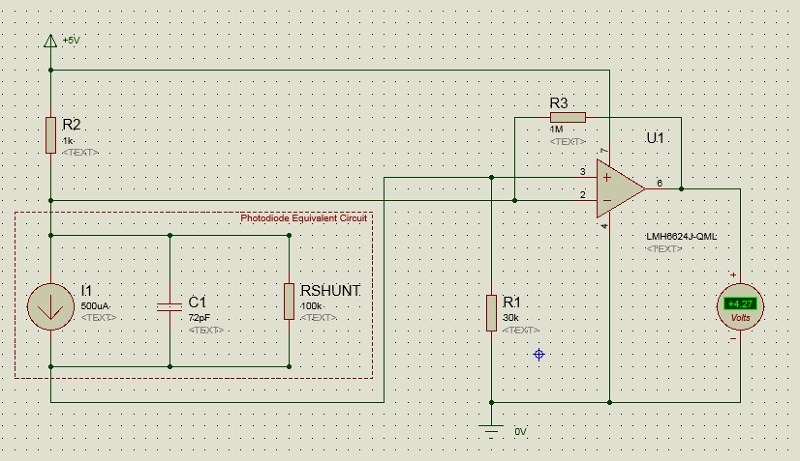This screenshot has width=800, height=461.
Task: Select the 0V ground label
Action: (520, 431)
